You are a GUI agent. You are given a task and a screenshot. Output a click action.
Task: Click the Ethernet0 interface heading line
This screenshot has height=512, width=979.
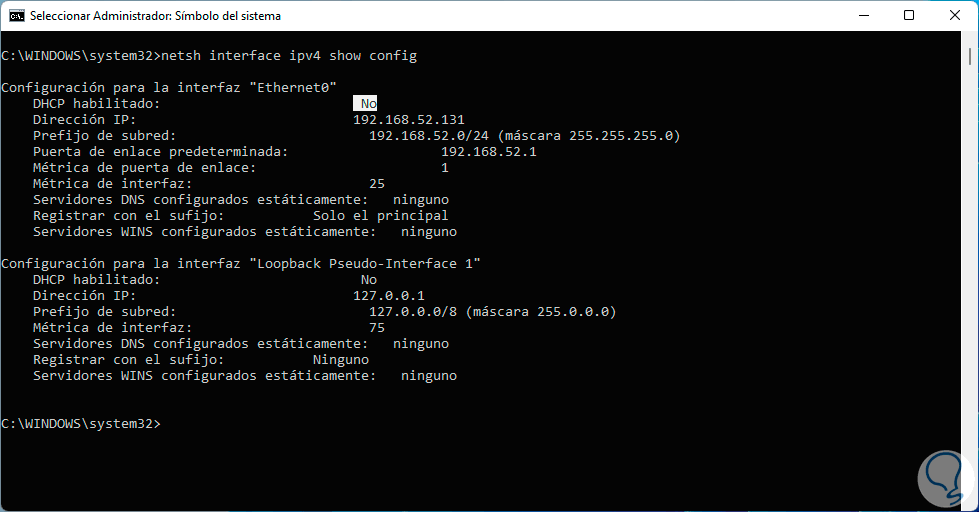click(x=169, y=88)
